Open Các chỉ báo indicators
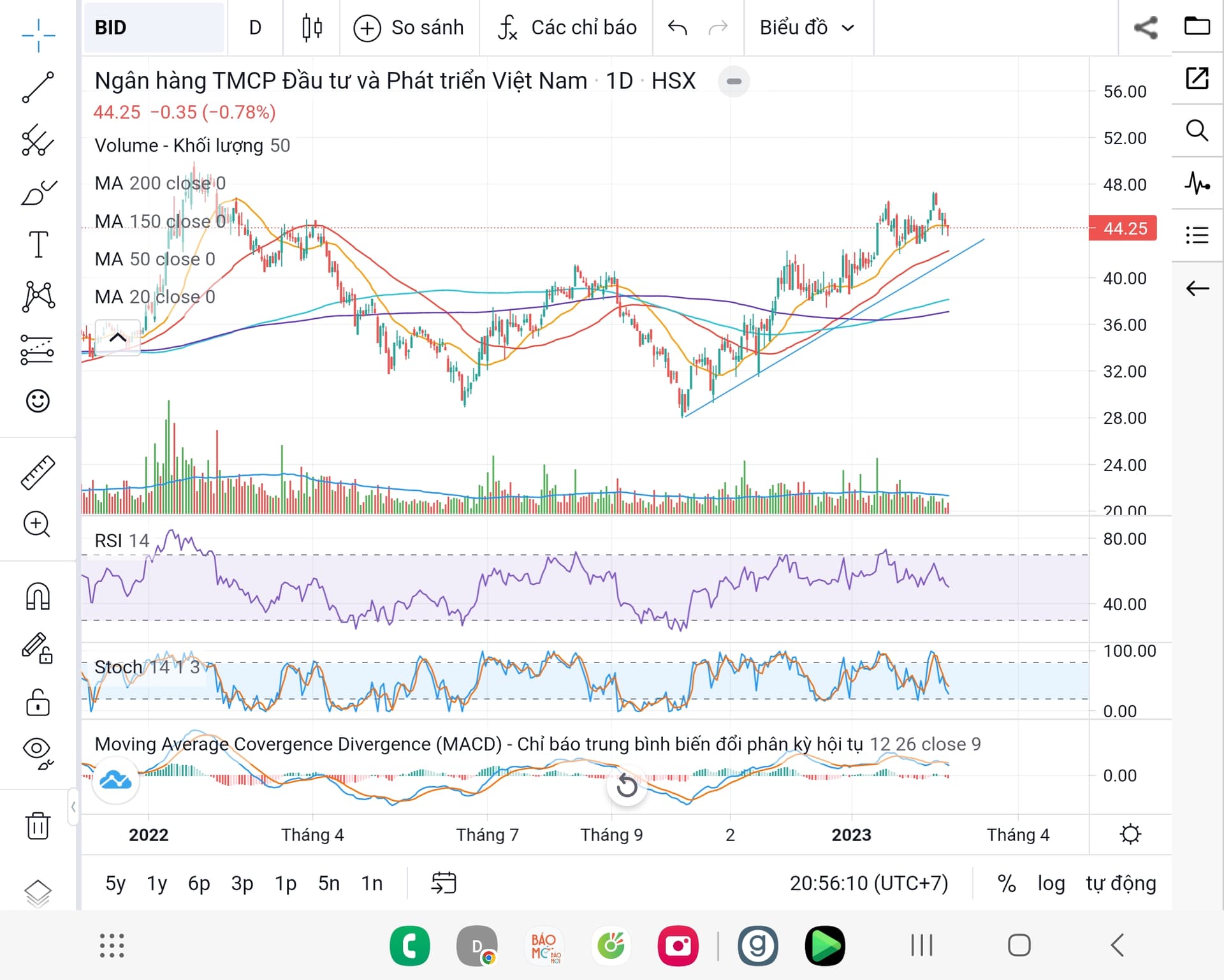 pyautogui.click(x=567, y=27)
